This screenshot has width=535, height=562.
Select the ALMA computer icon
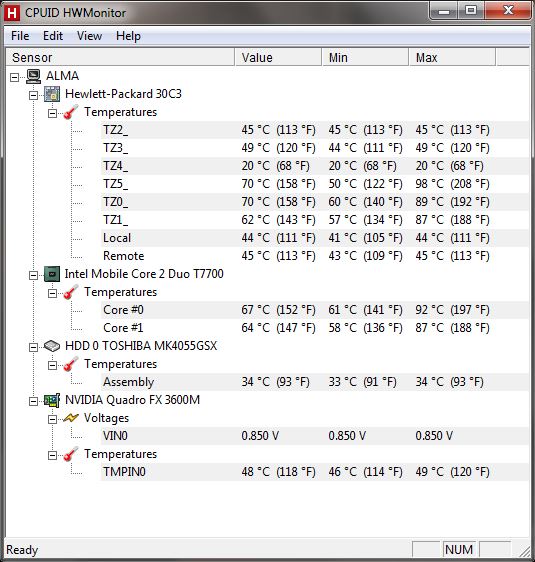coord(33,76)
